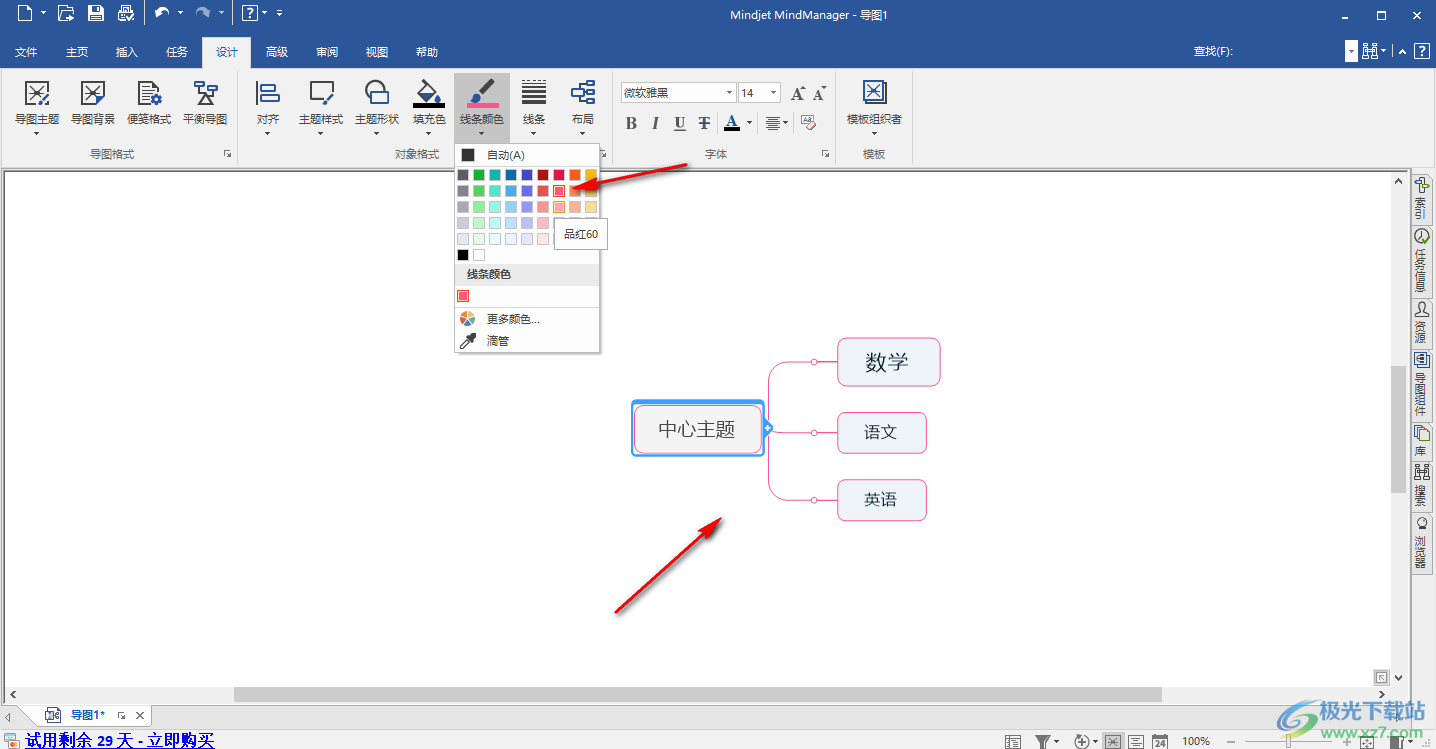Open the 索引 side panel tab

tap(1421, 198)
